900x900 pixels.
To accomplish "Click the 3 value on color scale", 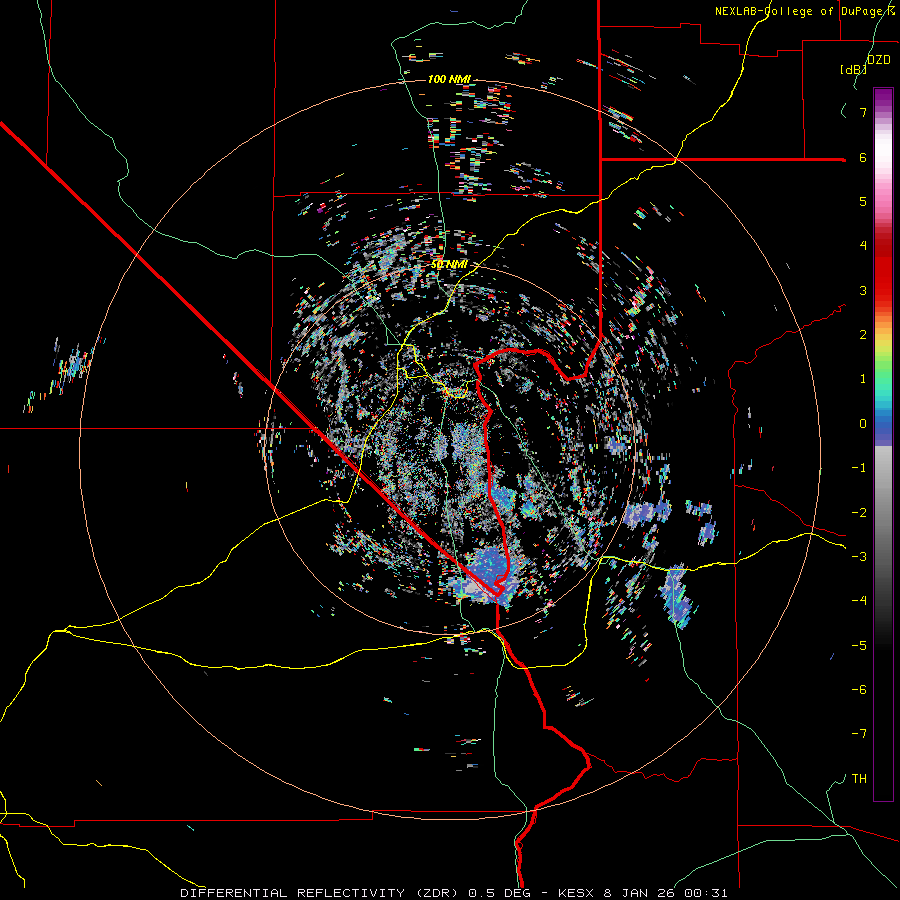I will (863, 290).
